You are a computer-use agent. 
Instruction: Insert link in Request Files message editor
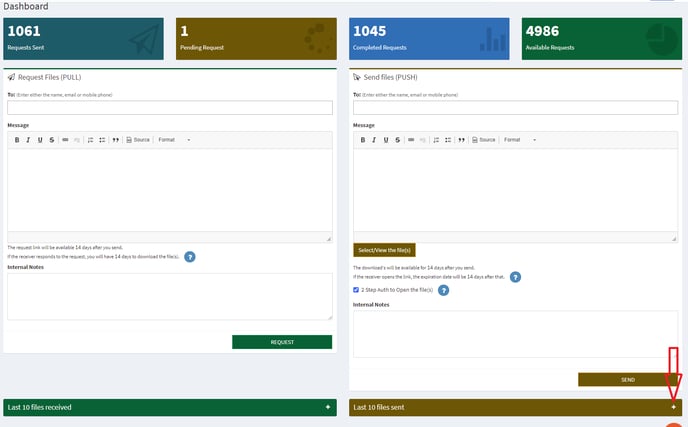coord(66,140)
